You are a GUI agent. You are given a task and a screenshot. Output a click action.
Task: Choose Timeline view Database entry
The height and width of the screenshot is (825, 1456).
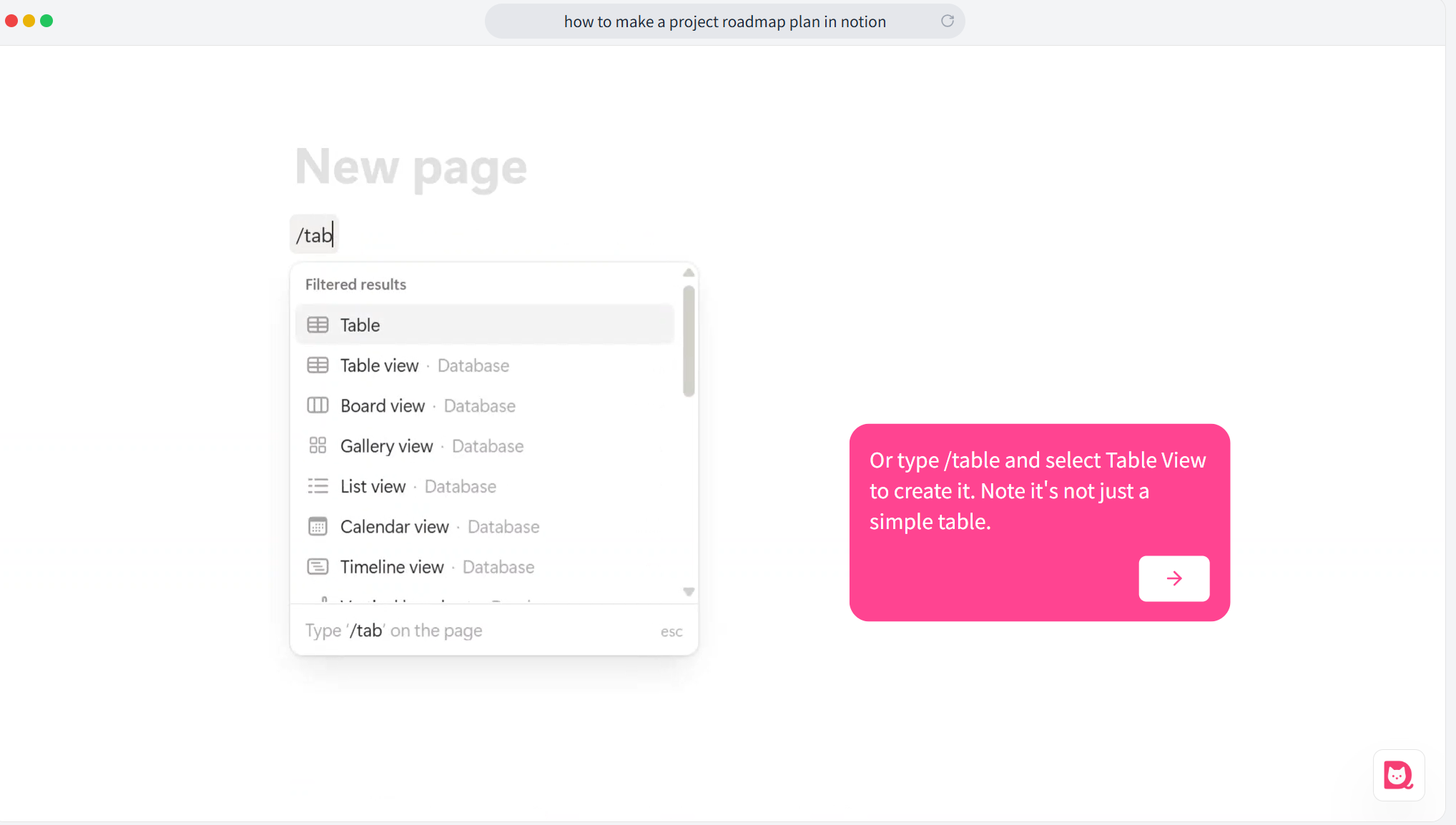pyautogui.click(x=484, y=567)
